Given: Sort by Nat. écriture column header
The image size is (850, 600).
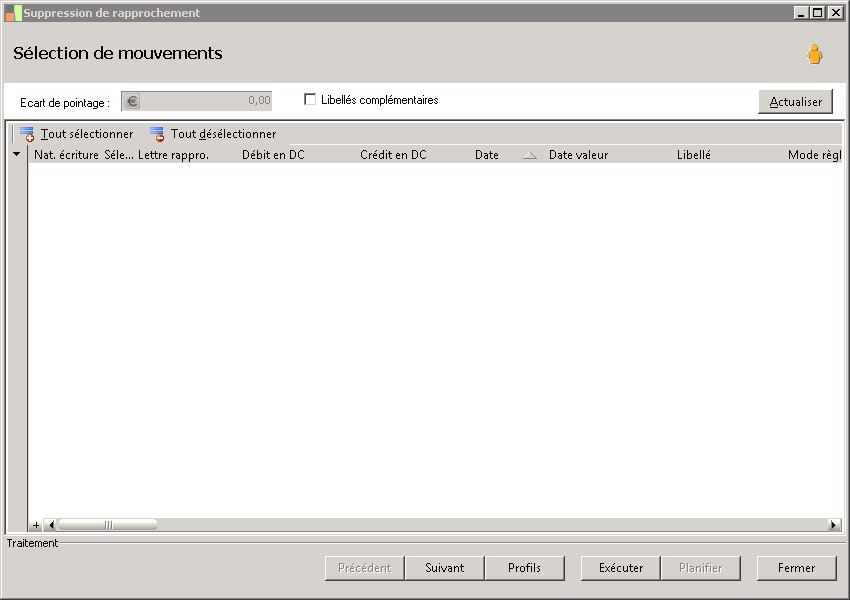Looking at the screenshot, I should point(66,155).
